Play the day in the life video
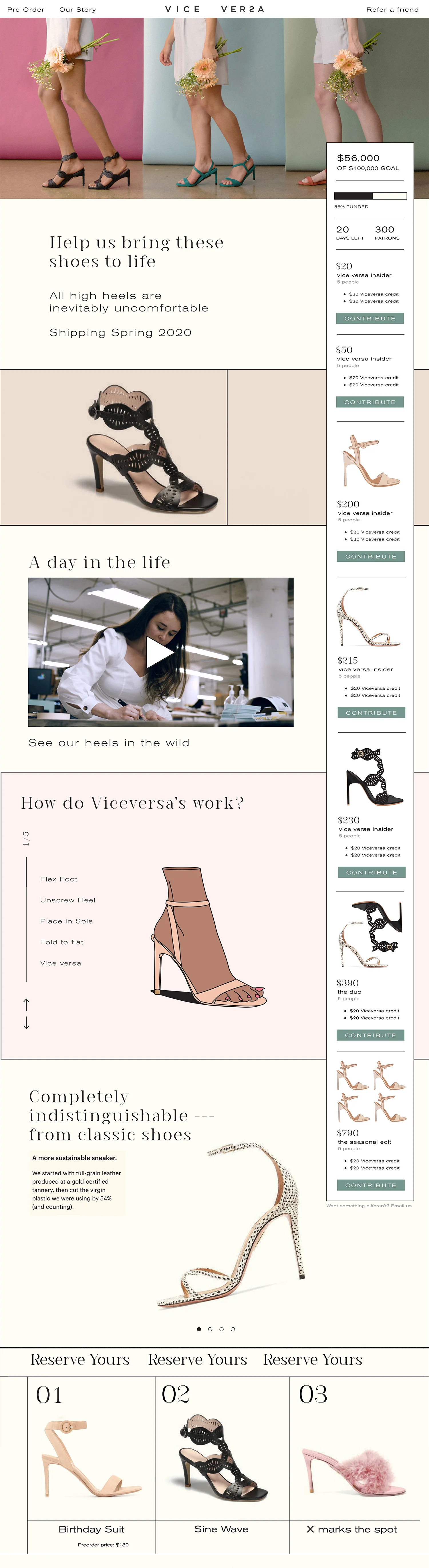429x1568 pixels. 161,652
